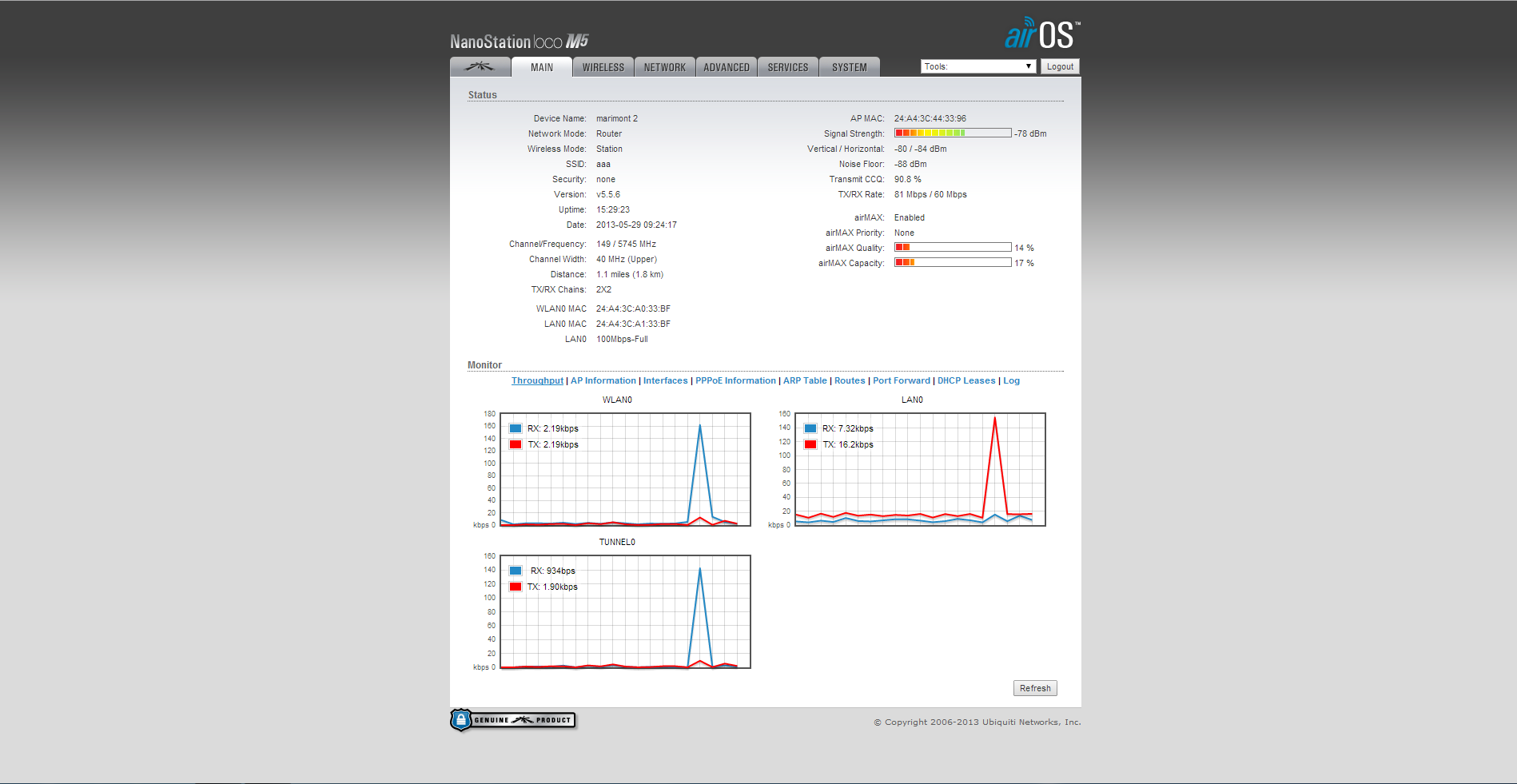Click the LAN0 RX blue legend swatch
This screenshot has width=1517, height=784.
click(x=810, y=428)
